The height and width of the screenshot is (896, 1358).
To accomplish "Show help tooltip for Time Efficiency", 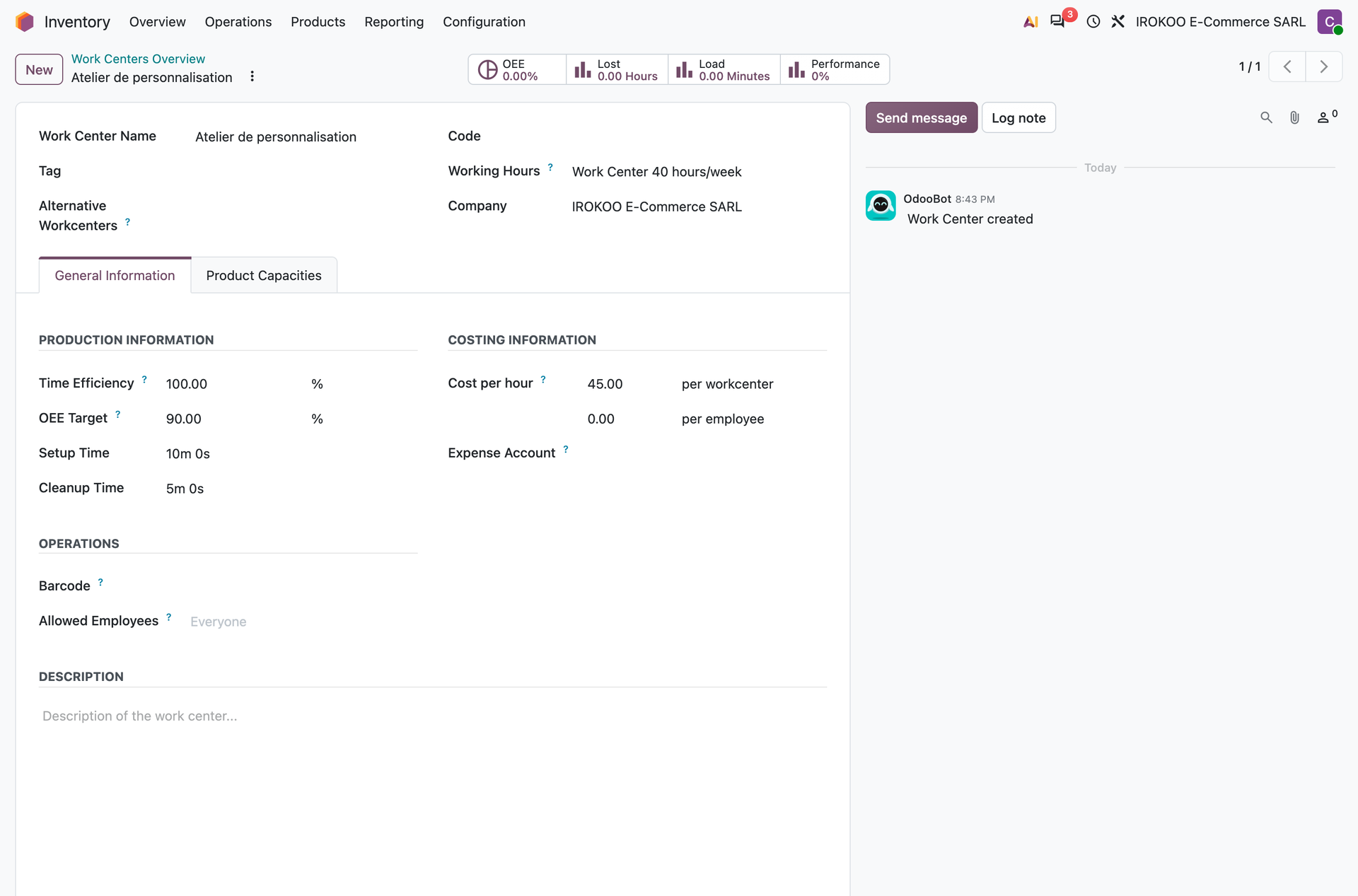I will coord(144,379).
